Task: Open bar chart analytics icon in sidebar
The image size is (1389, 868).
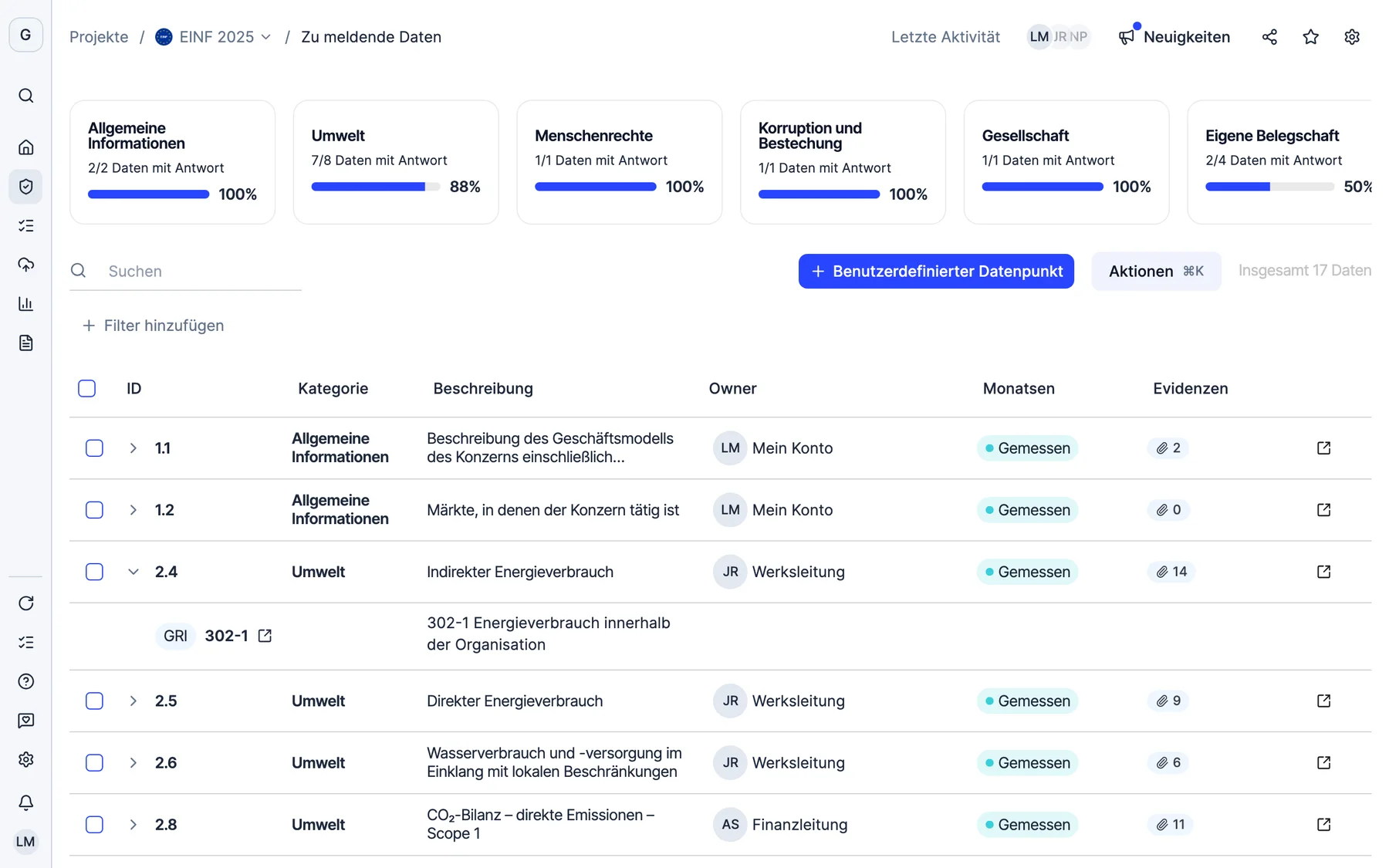Action: click(x=25, y=303)
